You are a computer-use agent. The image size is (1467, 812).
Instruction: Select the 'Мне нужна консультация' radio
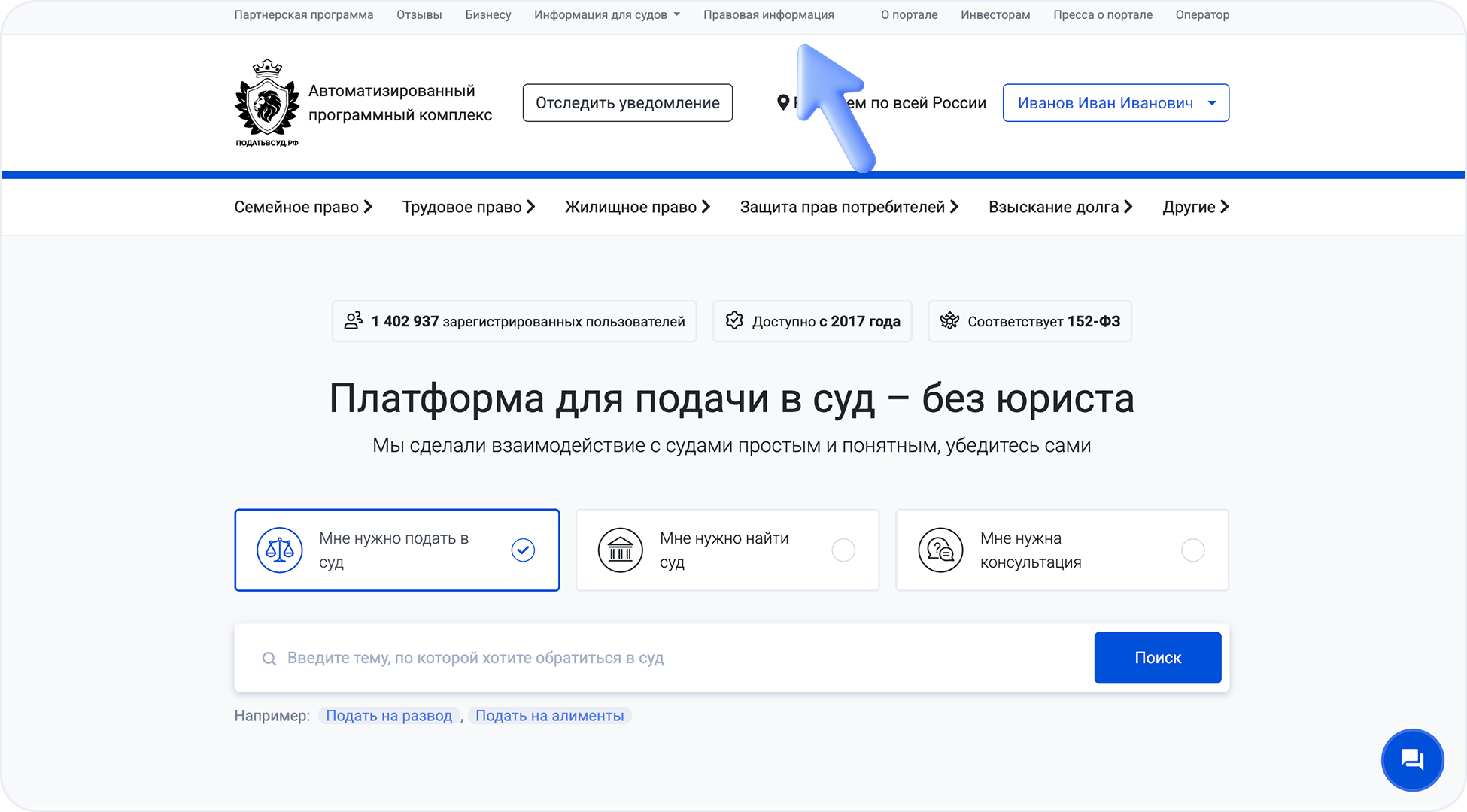(1192, 550)
